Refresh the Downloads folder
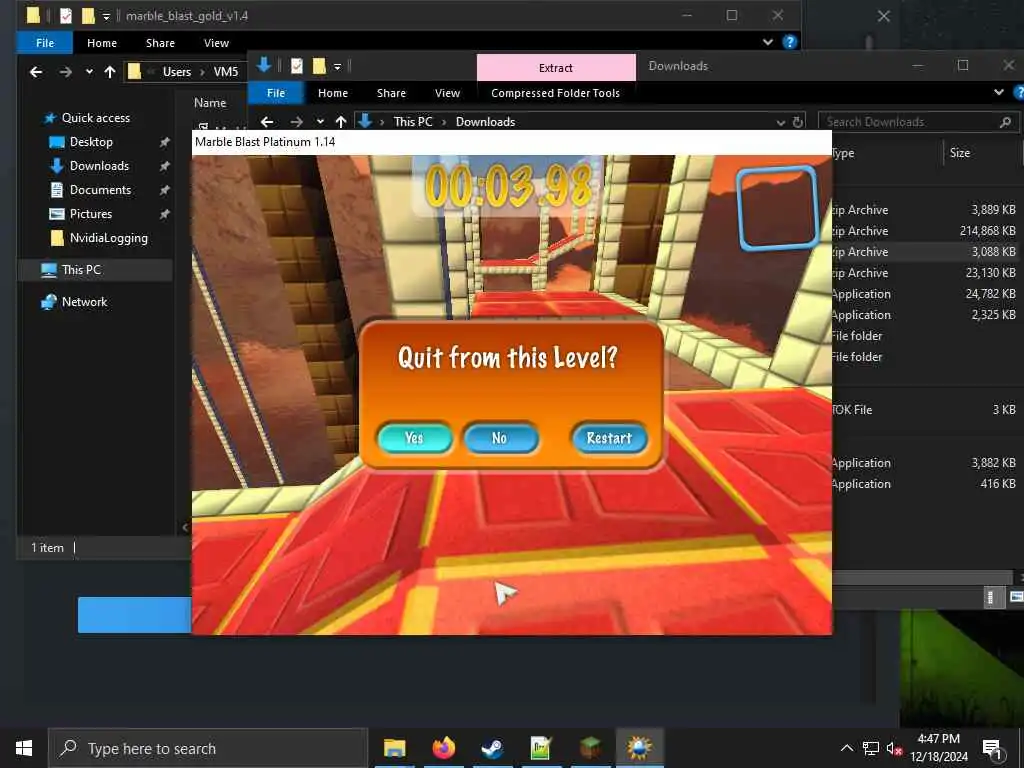This screenshot has width=1024, height=768. pos(797,122)
